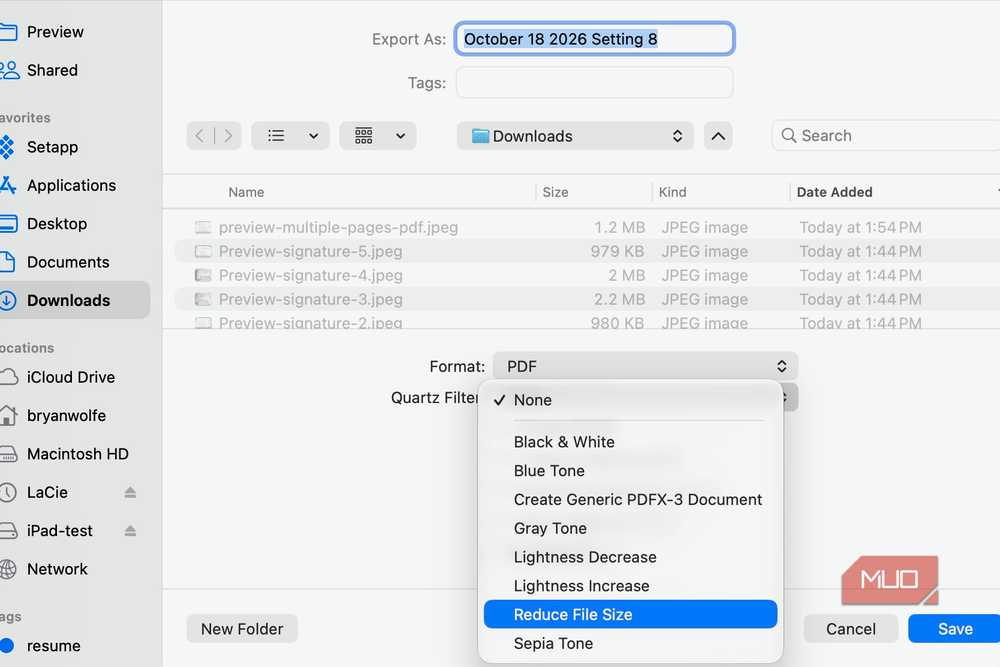The height and width of the screenshot is (667, 1000).
Task: Sort files by Date Added column
Action: tap(834, 192)
